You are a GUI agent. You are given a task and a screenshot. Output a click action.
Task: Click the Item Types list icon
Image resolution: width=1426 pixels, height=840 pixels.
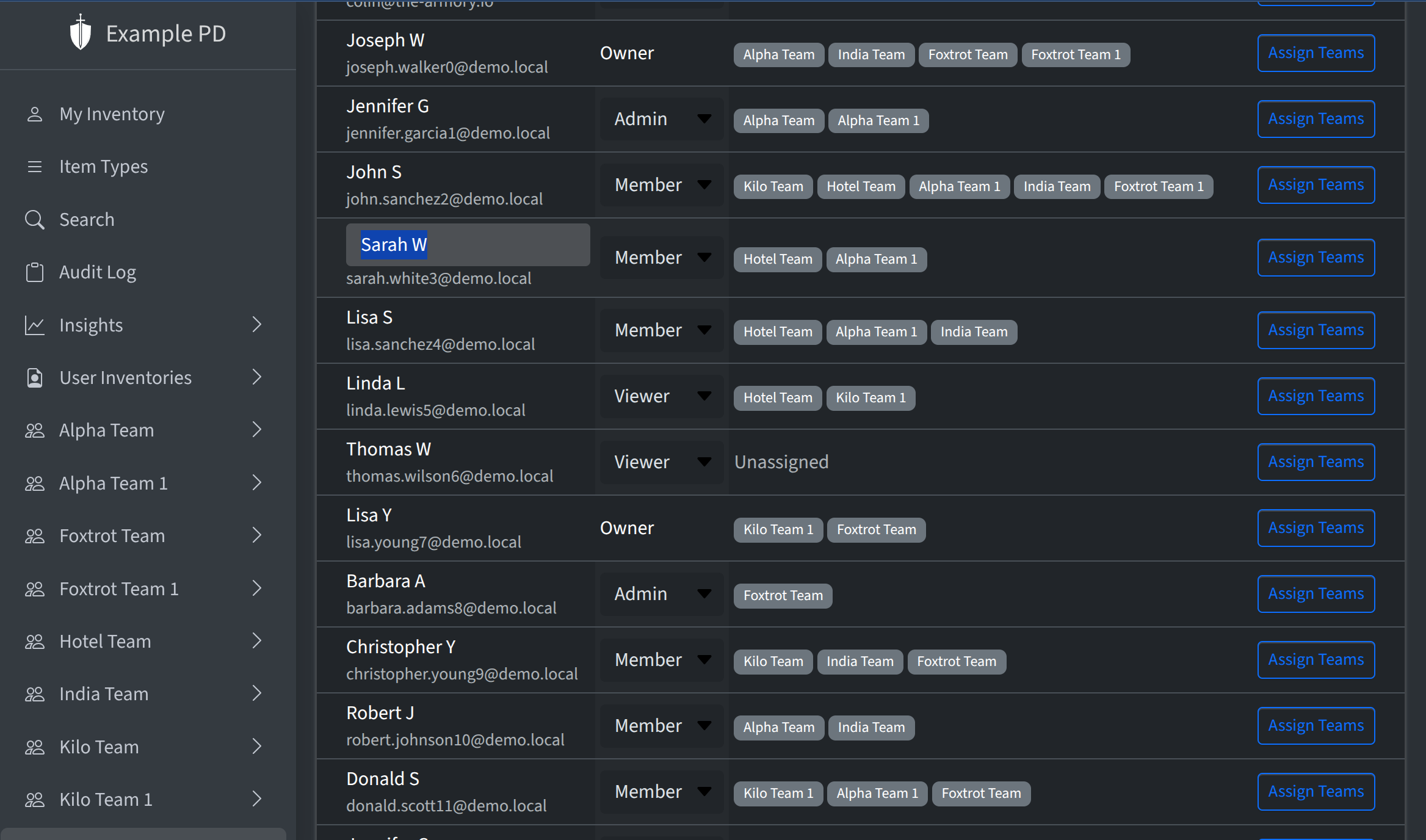tap(35, 167)
